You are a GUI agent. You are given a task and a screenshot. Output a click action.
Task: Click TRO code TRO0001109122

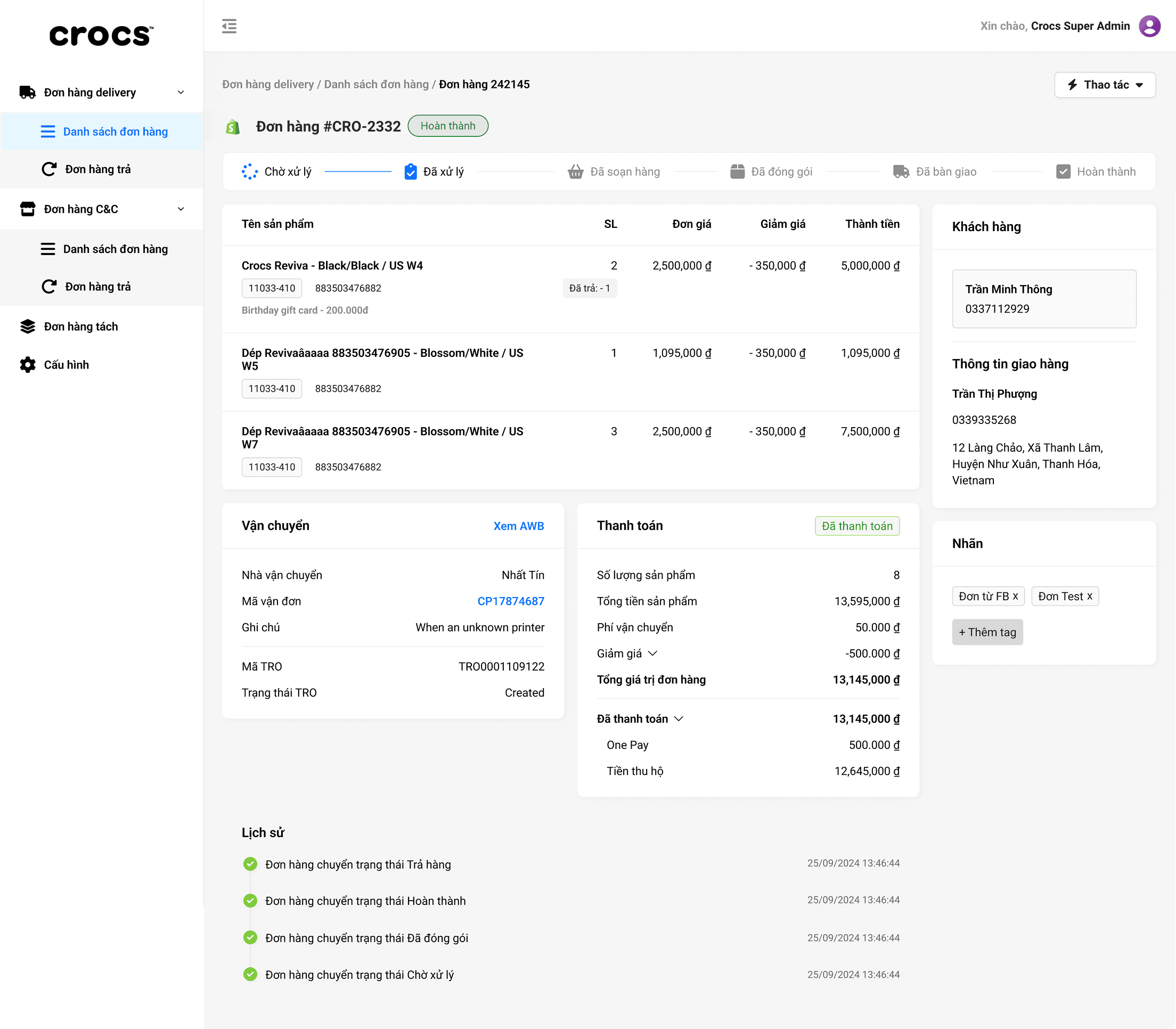coord(501,667)
